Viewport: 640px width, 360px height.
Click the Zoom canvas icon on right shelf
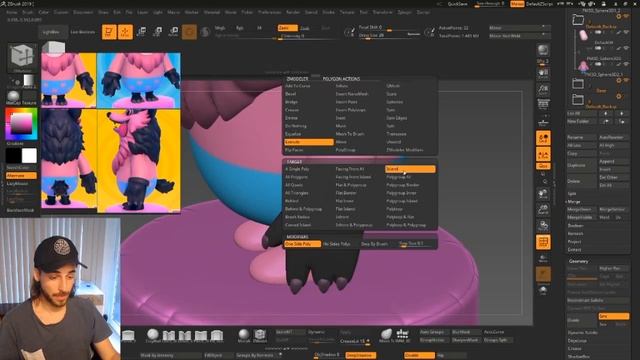(543, 89)
